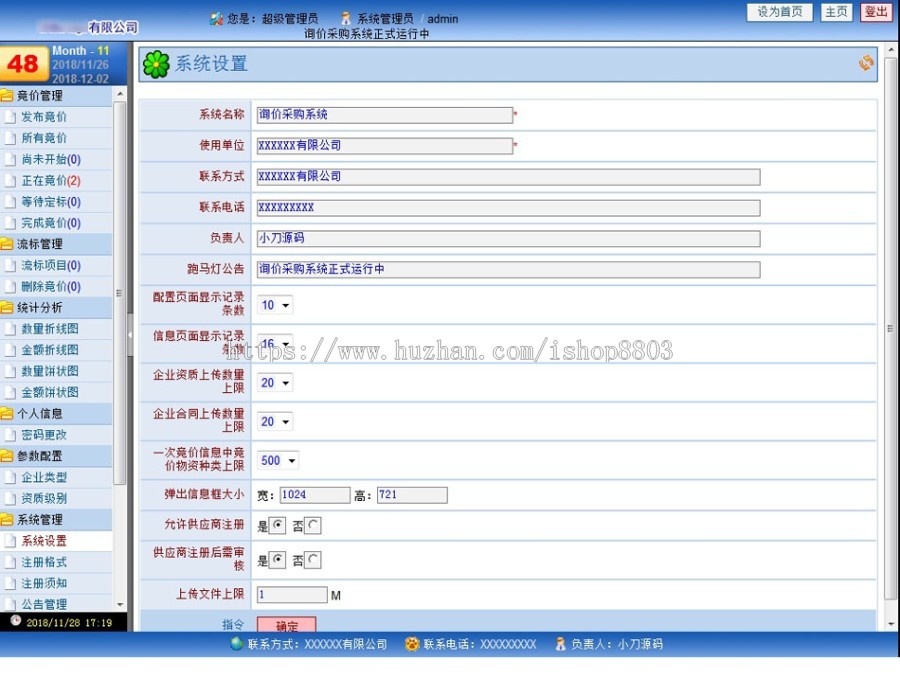Click the folder icon next to 参数配置

(7, 456)
